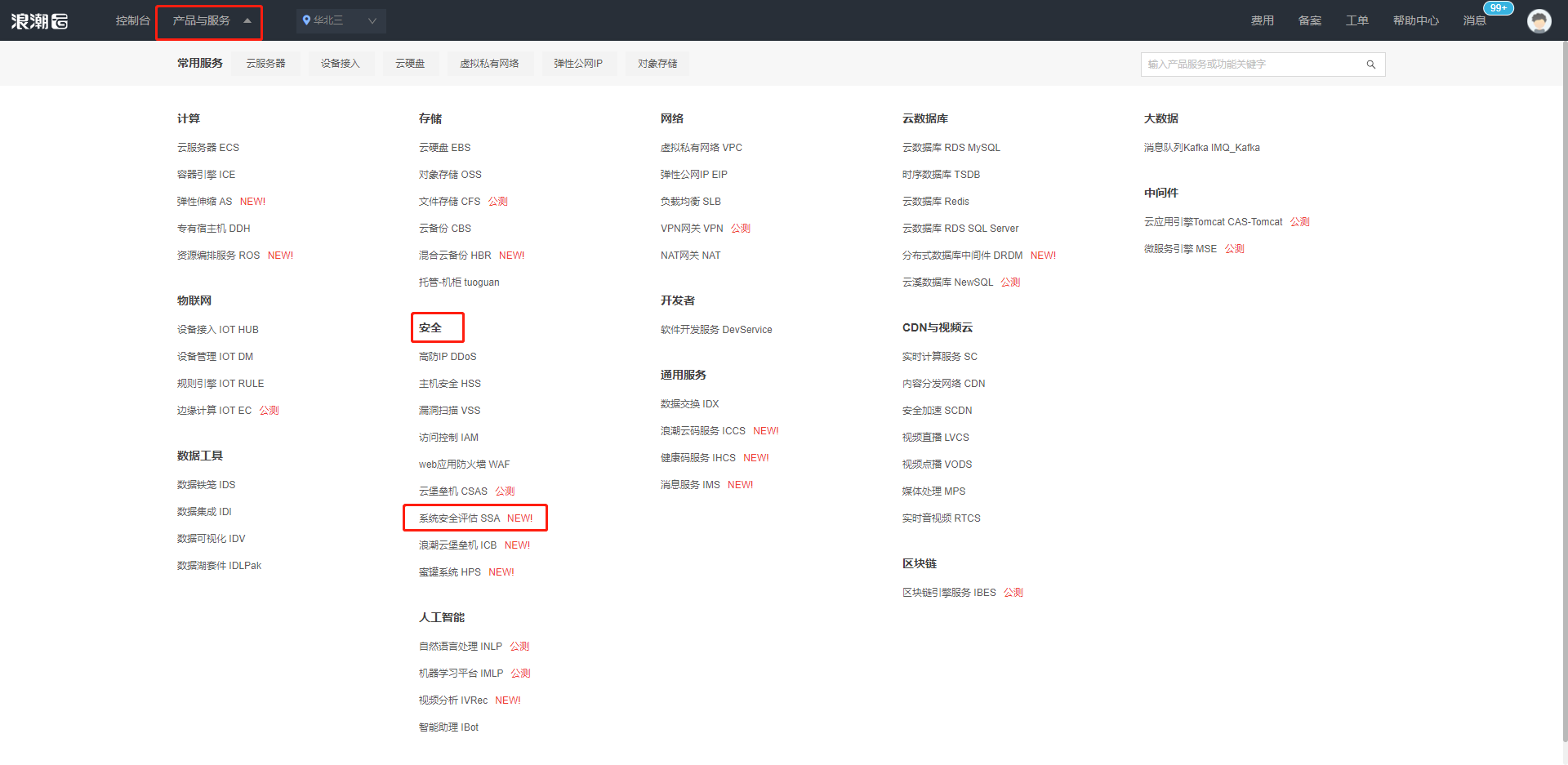
Task: Open NAT网关 NAT
Action: (x=691, y=256)
